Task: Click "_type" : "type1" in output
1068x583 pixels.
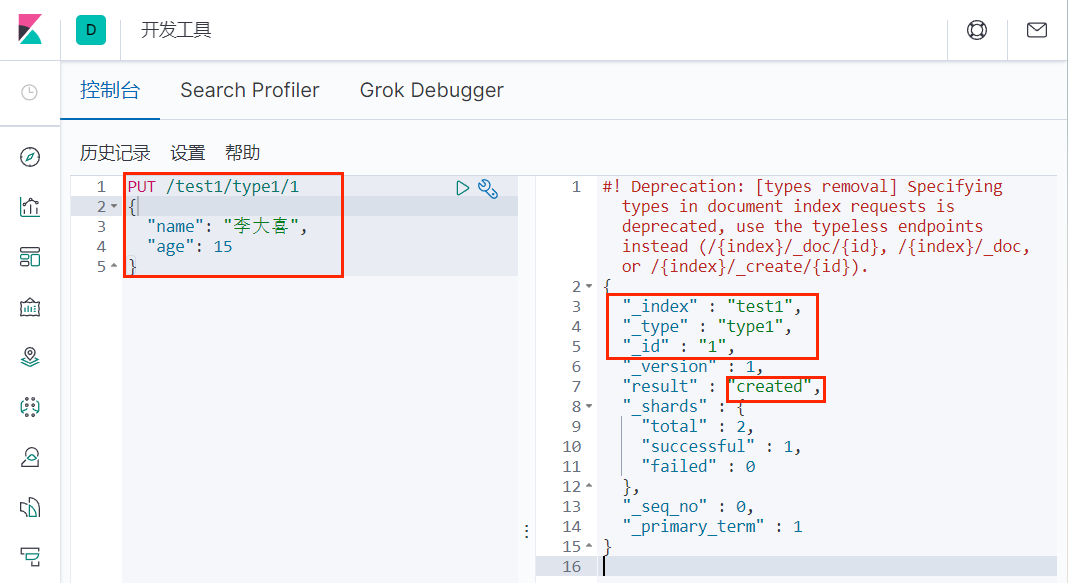Action: point(707,326)
